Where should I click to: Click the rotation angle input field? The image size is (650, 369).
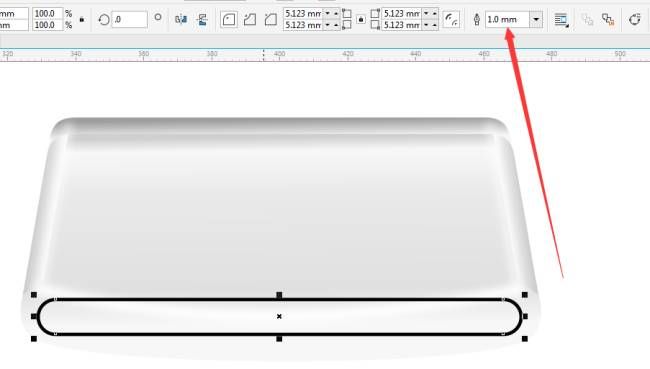click(129, 19)
